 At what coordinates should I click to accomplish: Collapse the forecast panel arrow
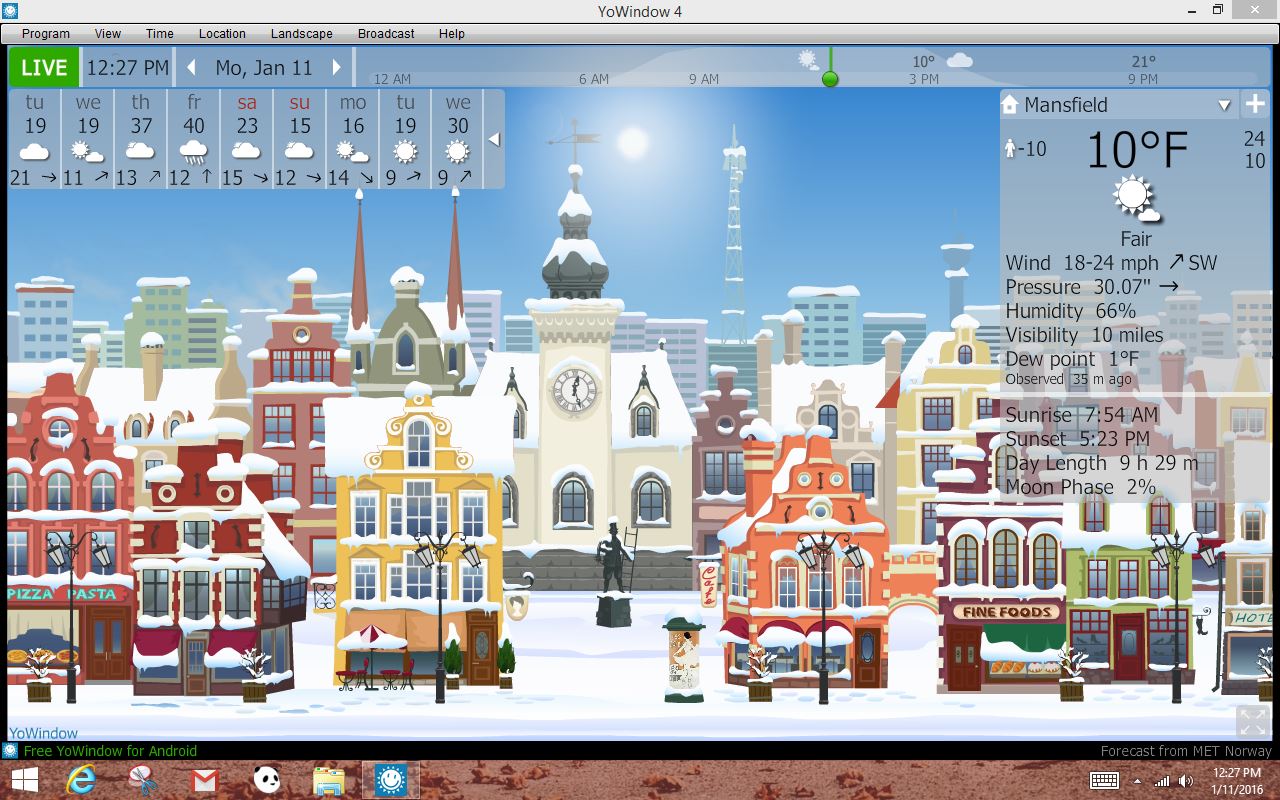pyautogui.click(x=494, y=140)
